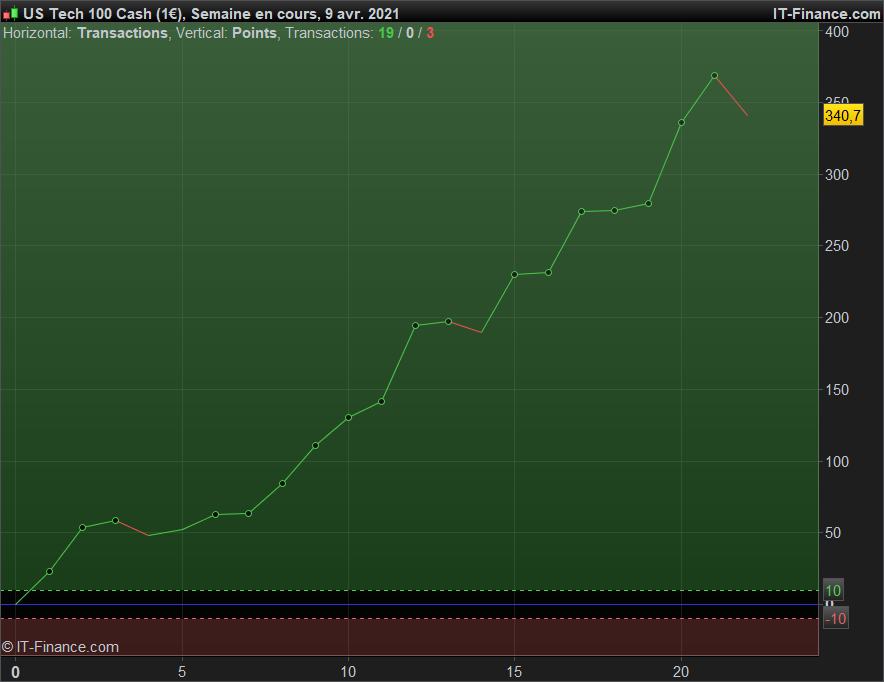
Task: Click the small striped marker between threshold labels
Action: pos(828,604)
